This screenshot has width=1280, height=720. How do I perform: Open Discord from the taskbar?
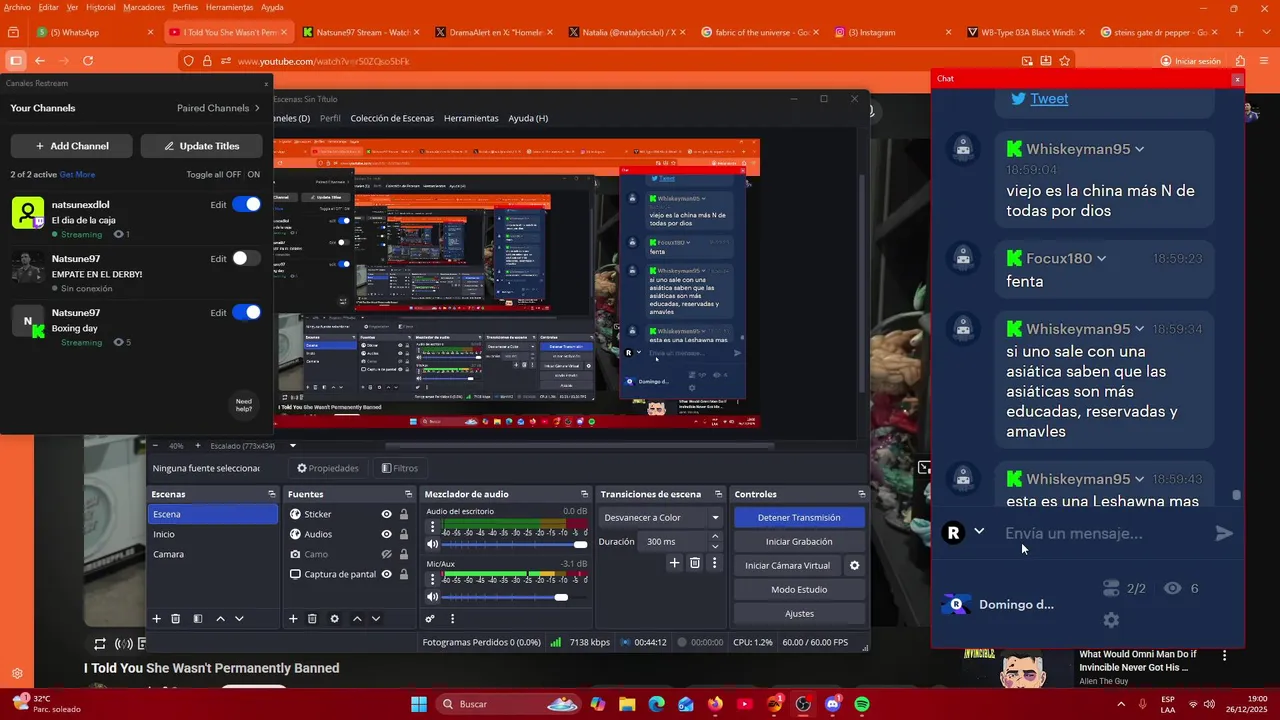[x=832, y=704]
